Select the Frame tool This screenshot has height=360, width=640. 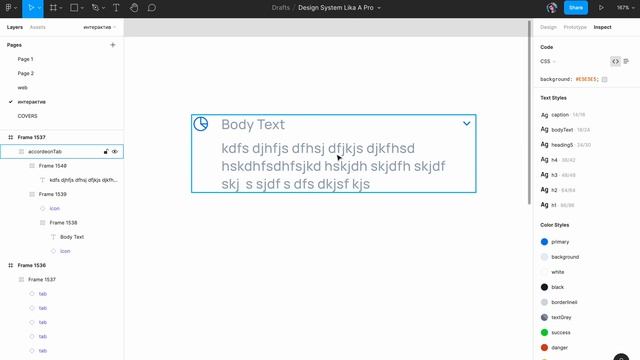coord(53,8)
